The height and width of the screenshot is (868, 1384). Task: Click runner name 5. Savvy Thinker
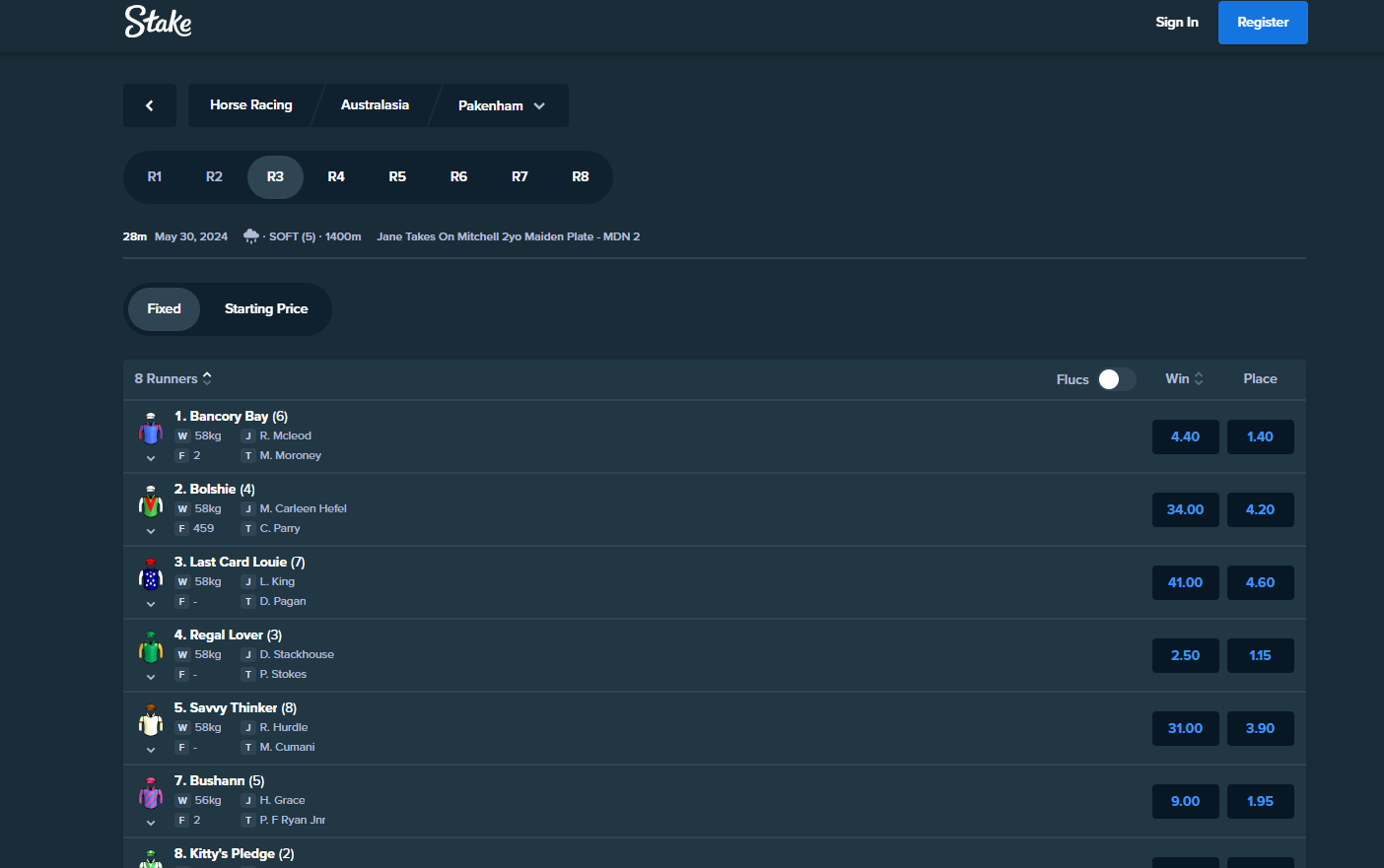[235, 708]
